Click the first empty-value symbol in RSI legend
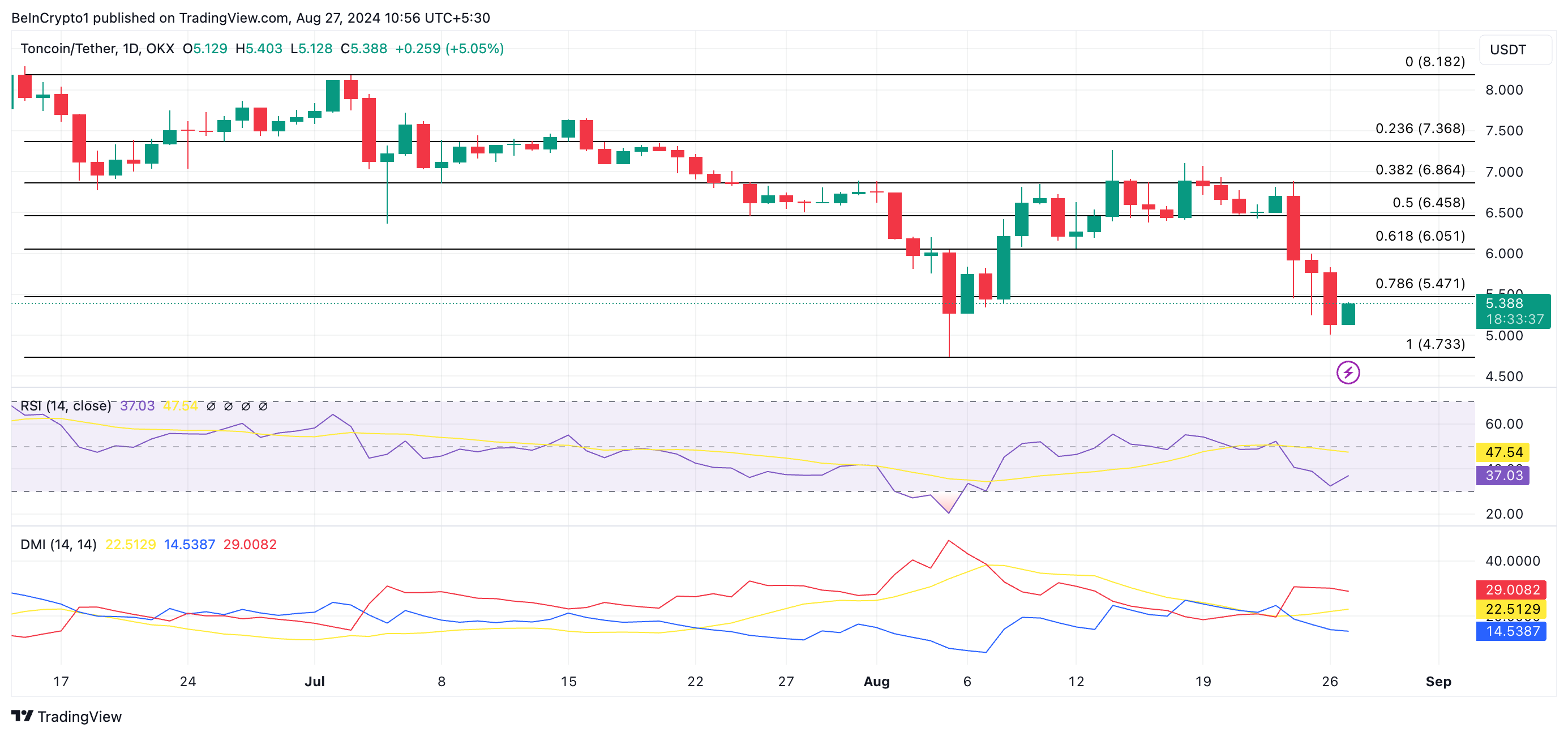Screen dimensions: 1568x736 [211, 406]
